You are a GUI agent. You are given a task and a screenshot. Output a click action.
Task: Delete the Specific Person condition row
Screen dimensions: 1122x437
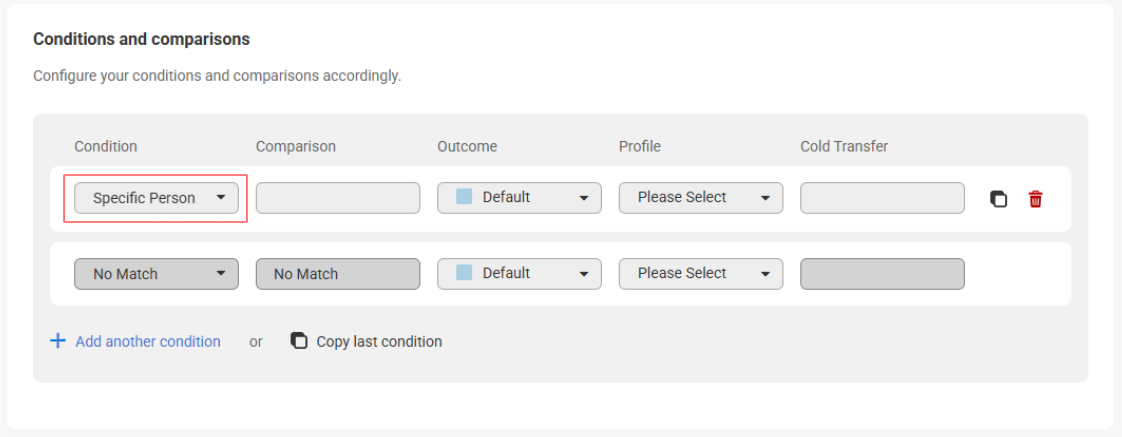tap(1035, 199)
